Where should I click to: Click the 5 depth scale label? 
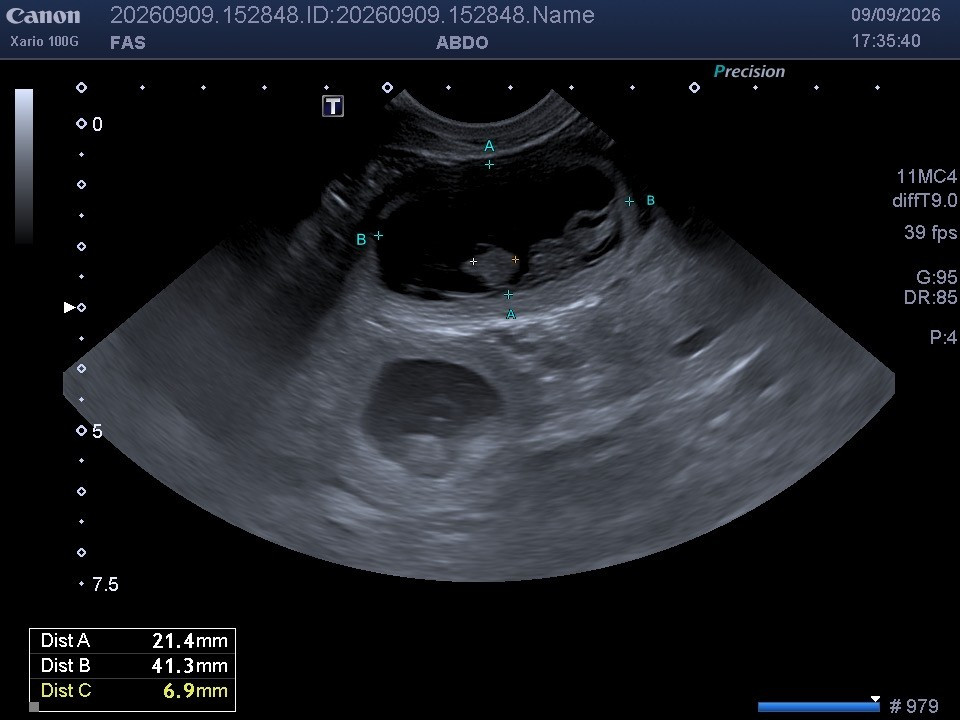tap(97, 431)
